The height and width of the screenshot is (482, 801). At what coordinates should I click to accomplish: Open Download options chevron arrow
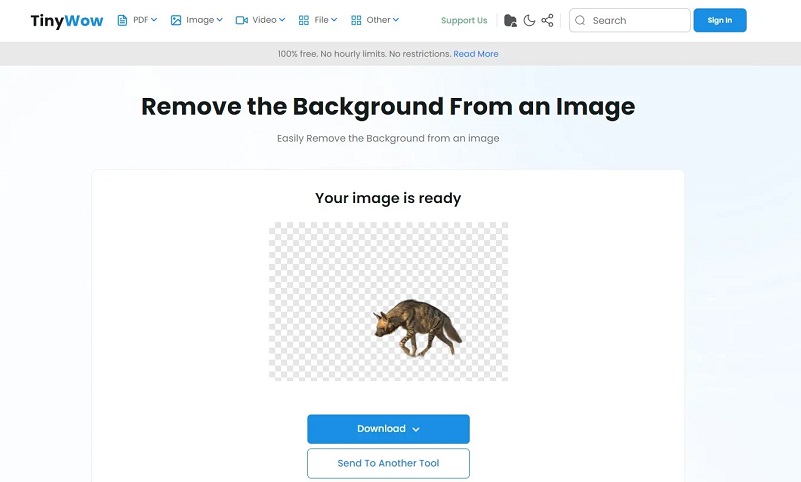click(416, 429)
